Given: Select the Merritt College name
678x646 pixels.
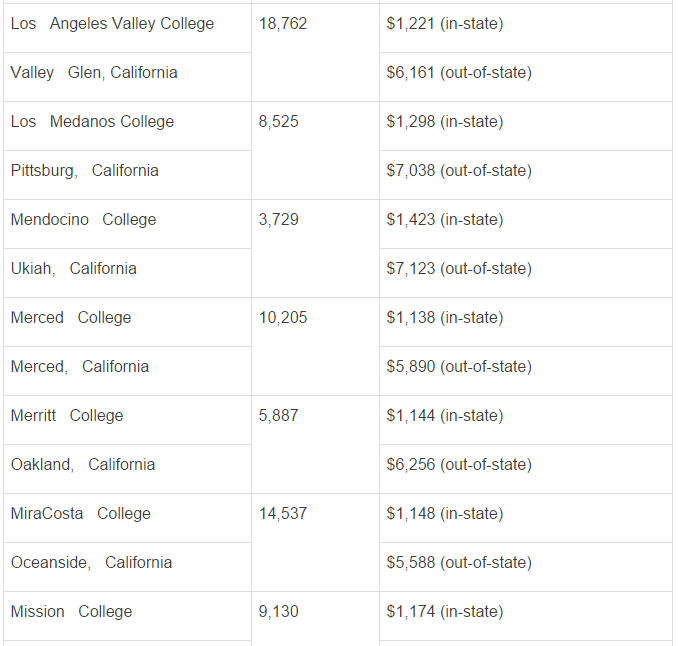Looking at the screenshot, I should (67, 416).
